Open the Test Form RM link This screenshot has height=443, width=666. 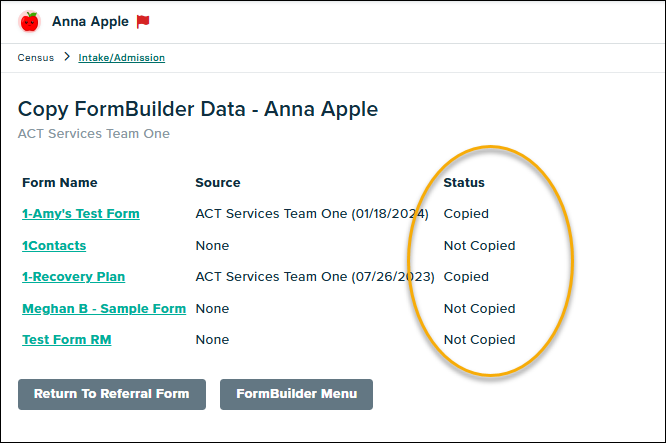click(x=67, y=340)
